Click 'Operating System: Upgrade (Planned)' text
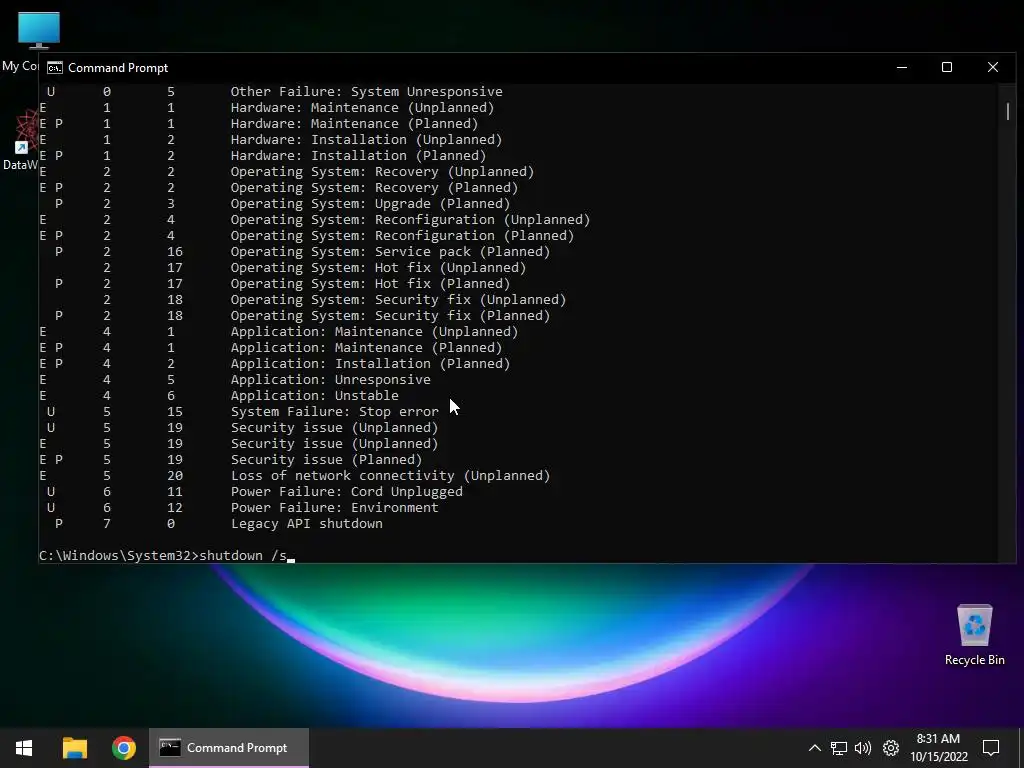 370,204
